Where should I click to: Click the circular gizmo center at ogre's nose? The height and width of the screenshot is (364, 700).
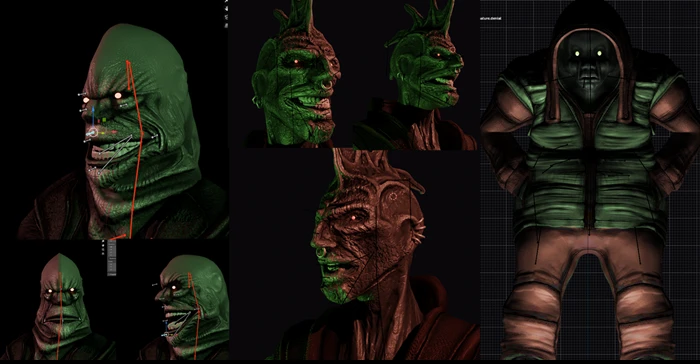pyautogui.click(x=93, y=133)
